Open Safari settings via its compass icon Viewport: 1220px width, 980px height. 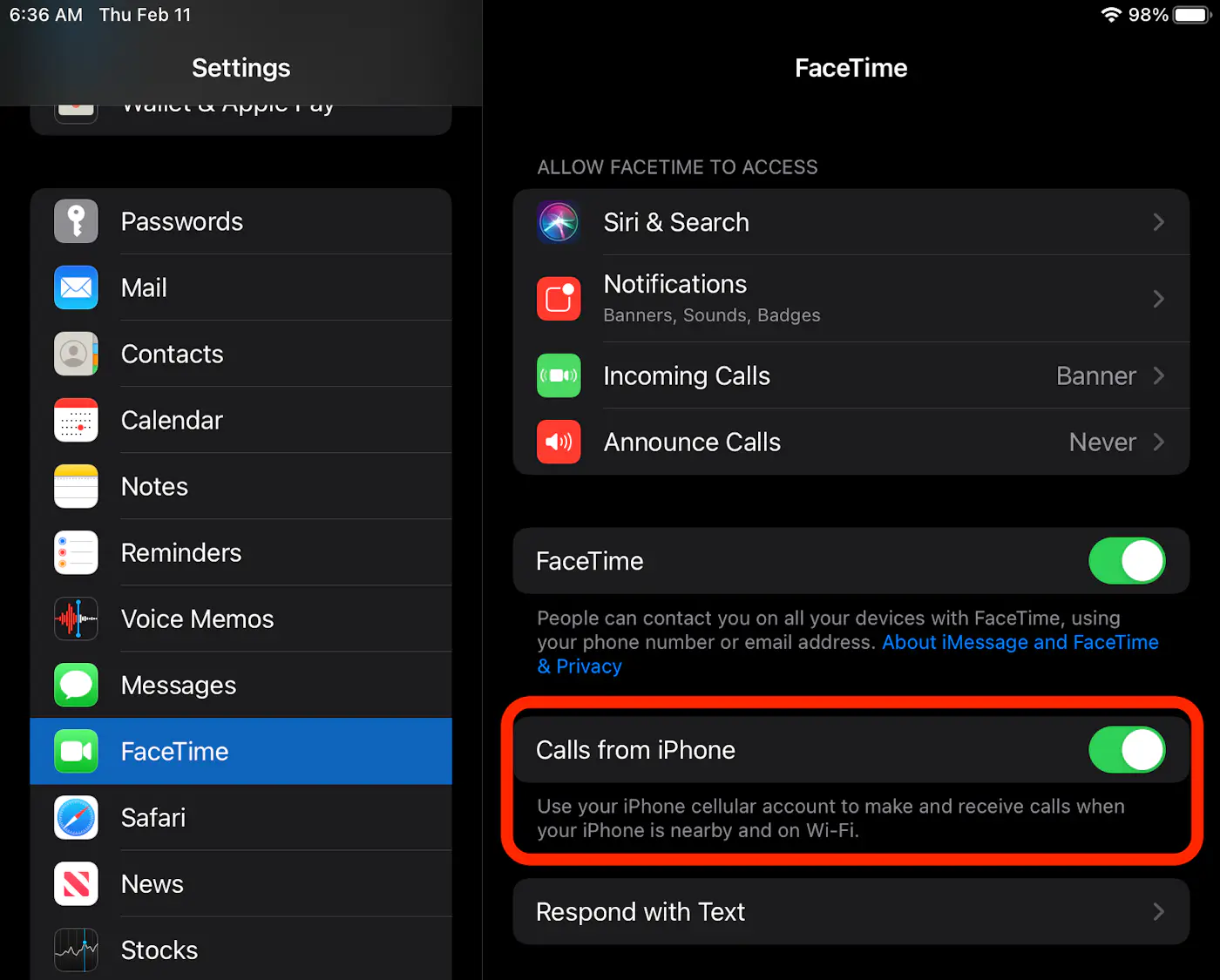(76, 817)
